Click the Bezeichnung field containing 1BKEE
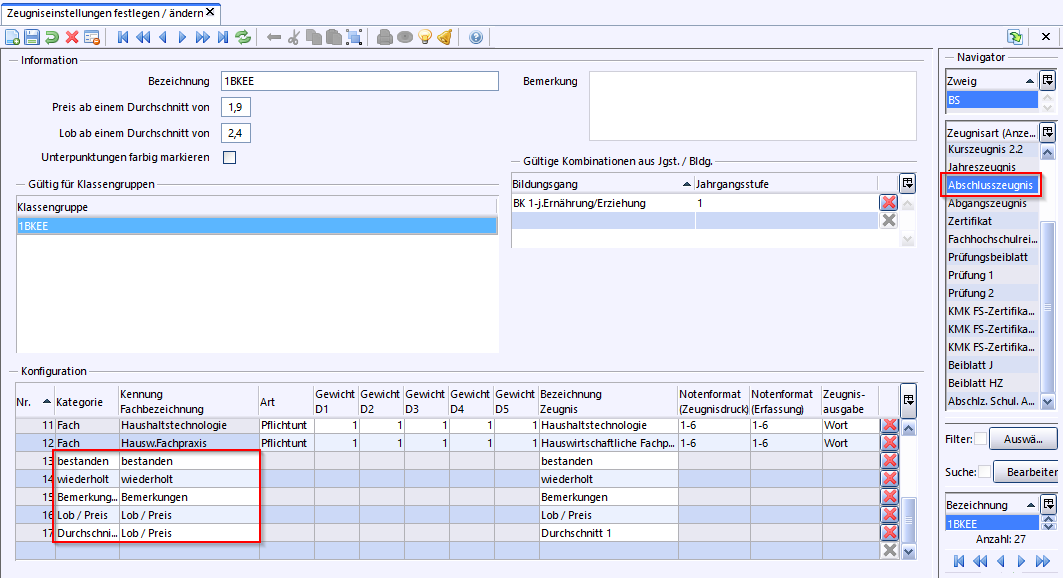 [360, 81]
